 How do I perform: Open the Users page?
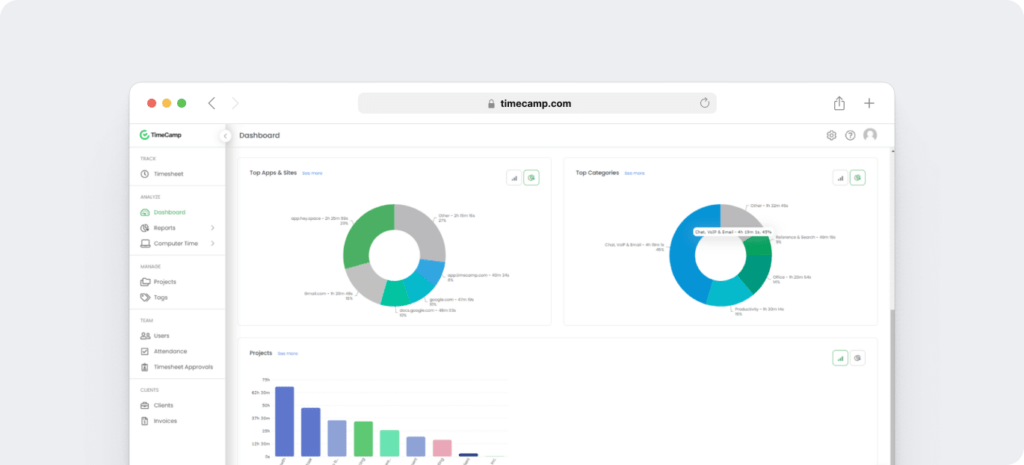click(x=155, y=336)
